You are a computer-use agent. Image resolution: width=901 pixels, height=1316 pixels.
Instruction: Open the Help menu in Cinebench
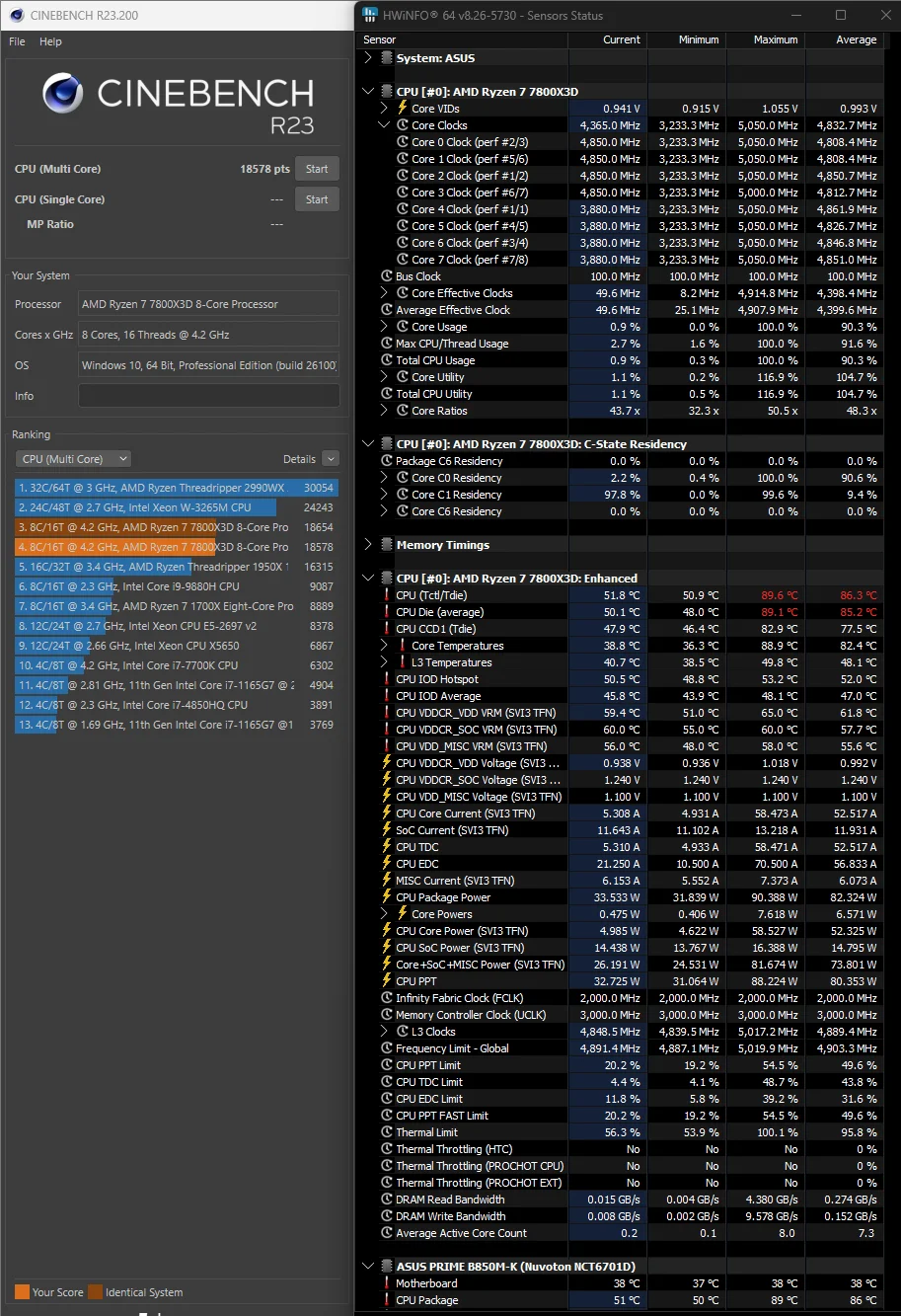pos(50,41)
